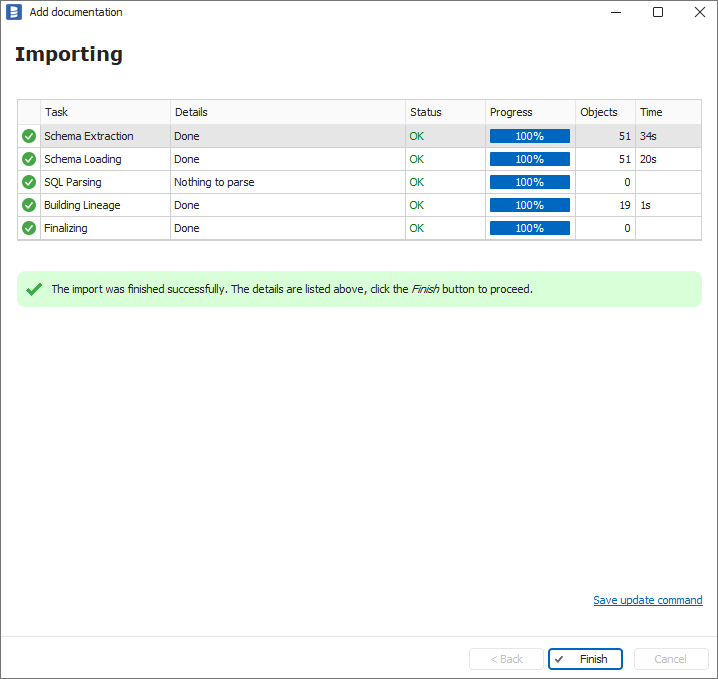Click the SQL Parsing green check icon
This screenshot has width=718, height=679.
pos(29,182)
